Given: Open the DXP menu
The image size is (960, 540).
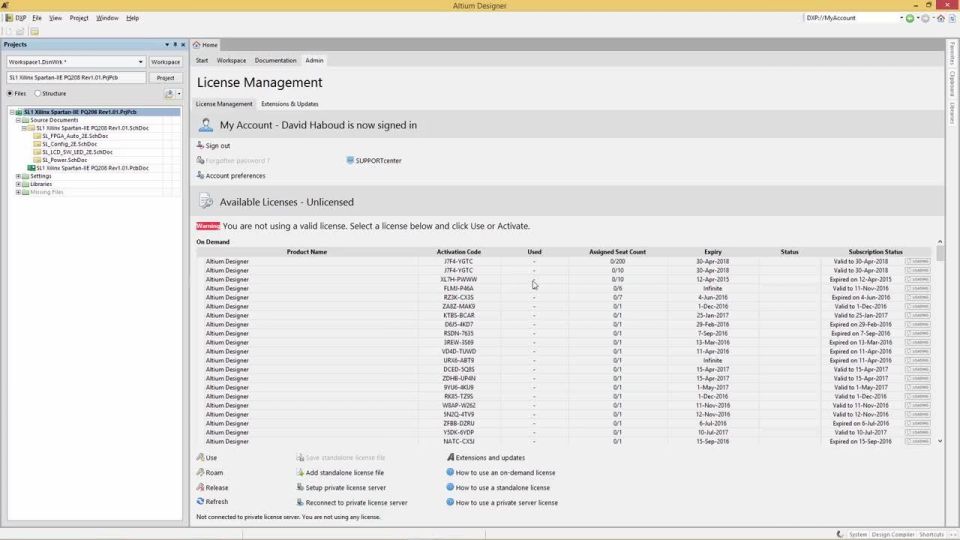Looking at the screenshot, I should [x=16, y=18].
